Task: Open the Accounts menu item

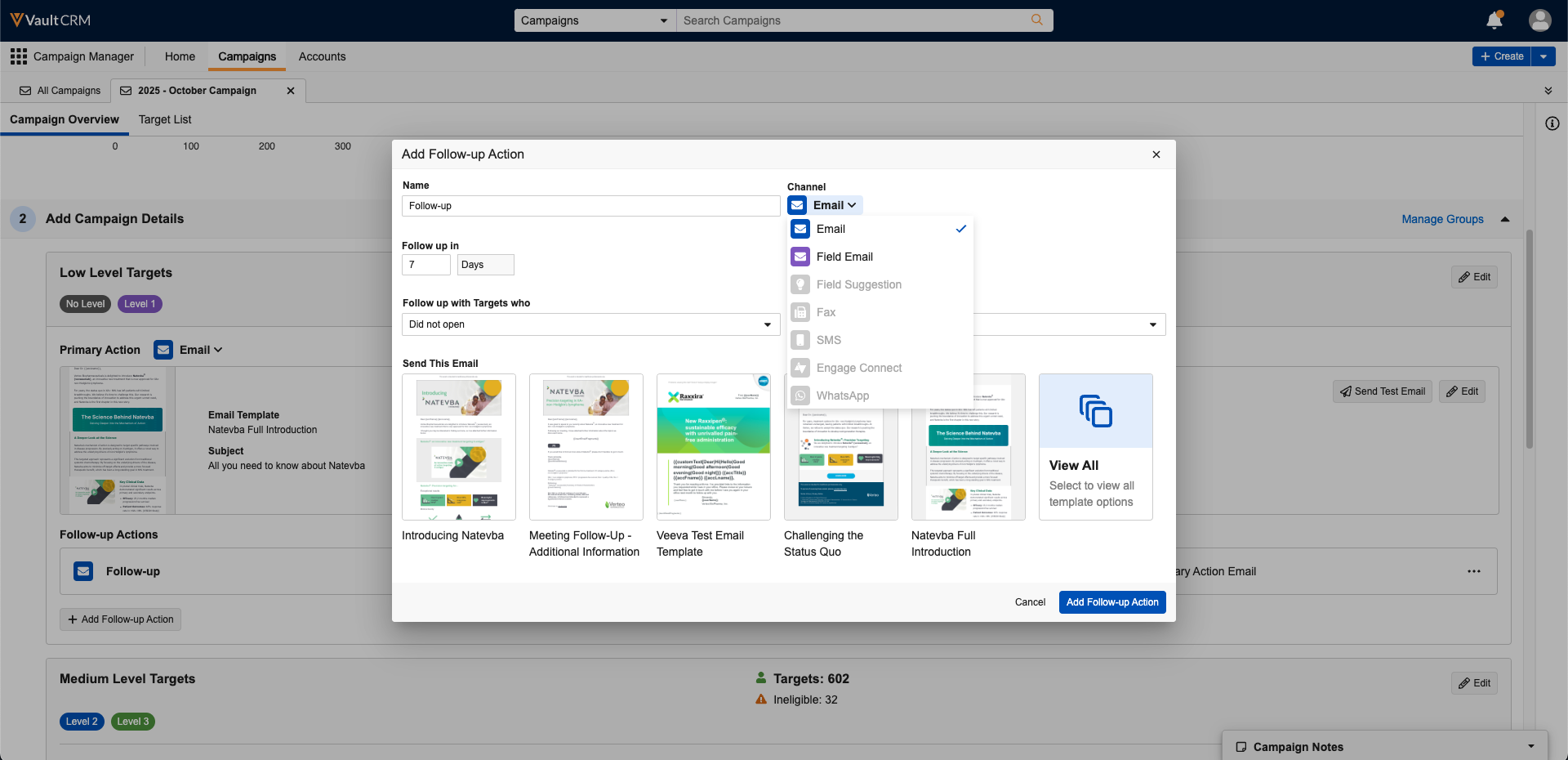Action: click(322, 56)
